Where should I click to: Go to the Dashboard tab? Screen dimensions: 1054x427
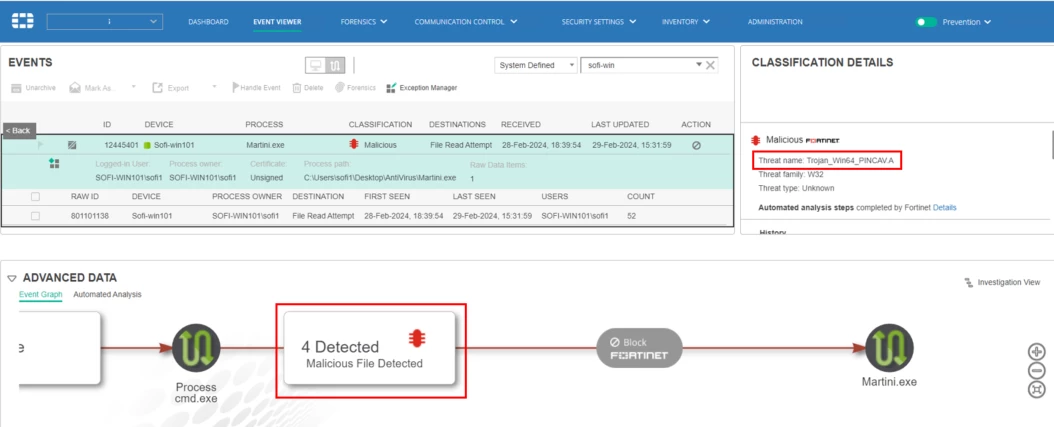[x=208, y=22]
